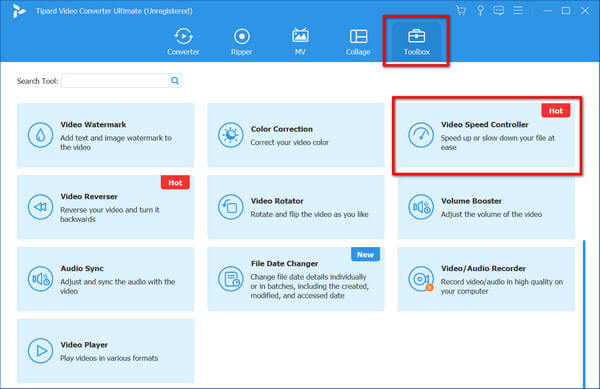The width and height of the screenshot is (600, 389).
Task: Click the vertical scrollbar on the right
Action: 584,314
